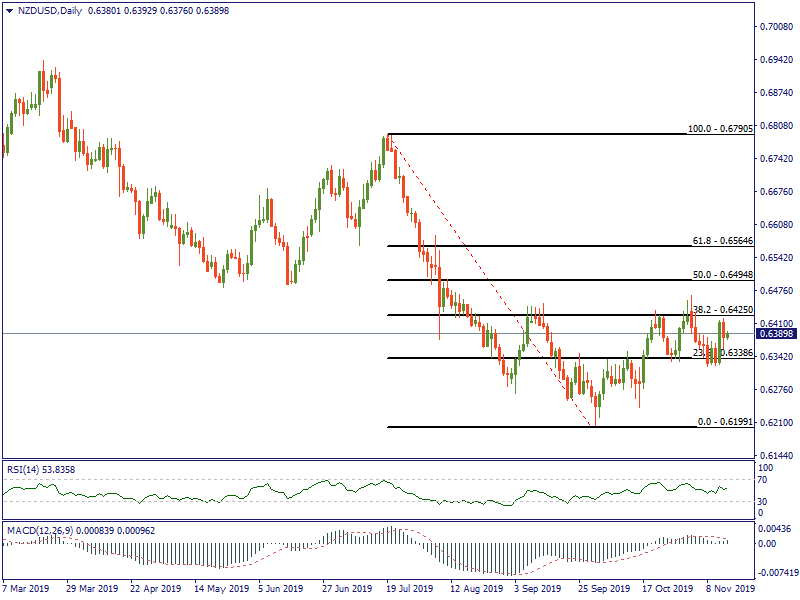Image resolution: width=800 pixels, height=600 pixels.
Task: Click the 0.62100 price scale value
Action: point(775,422)
